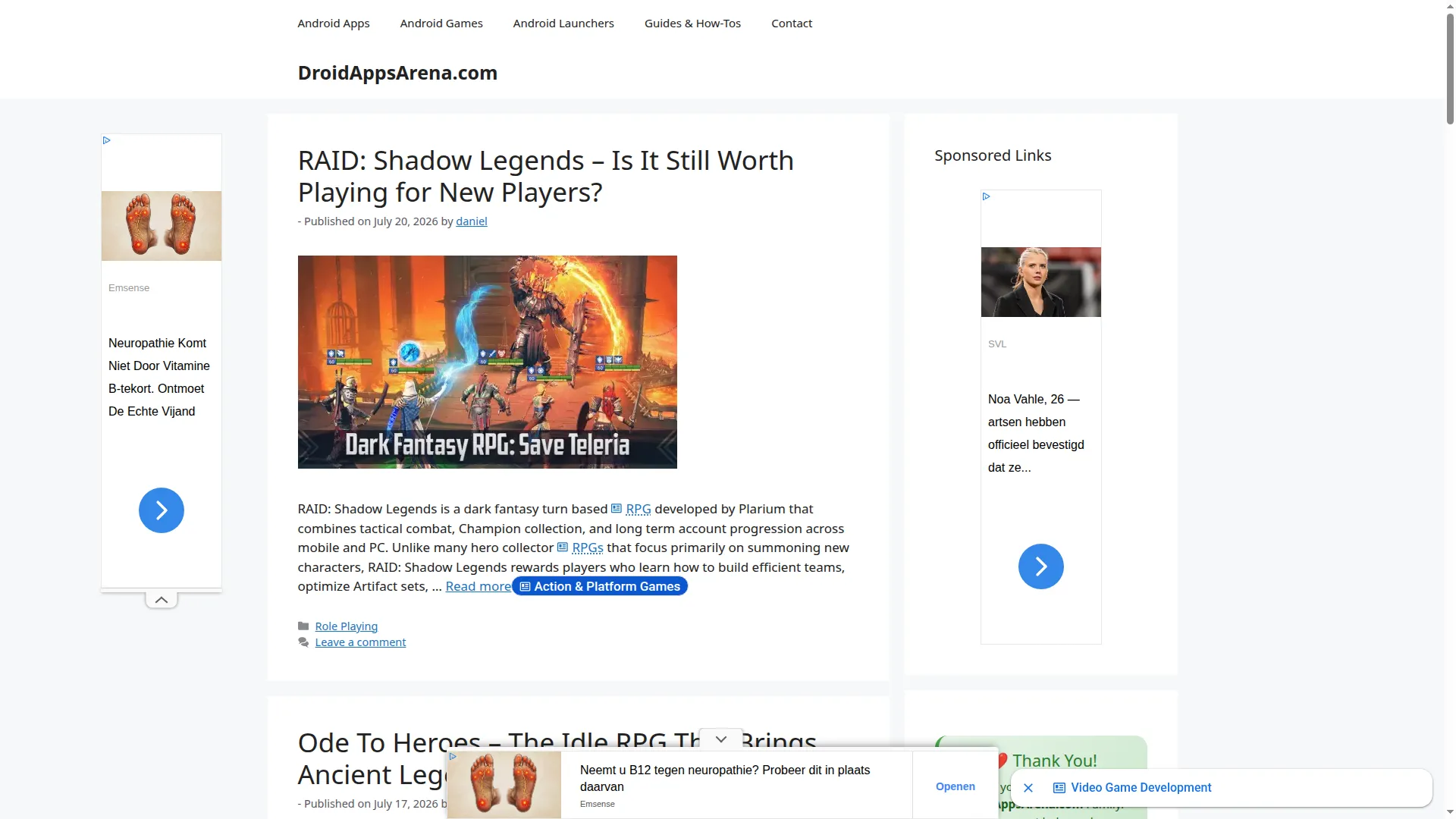Click the blue arrow in SVL sponsored ad

click(1040, 566)
